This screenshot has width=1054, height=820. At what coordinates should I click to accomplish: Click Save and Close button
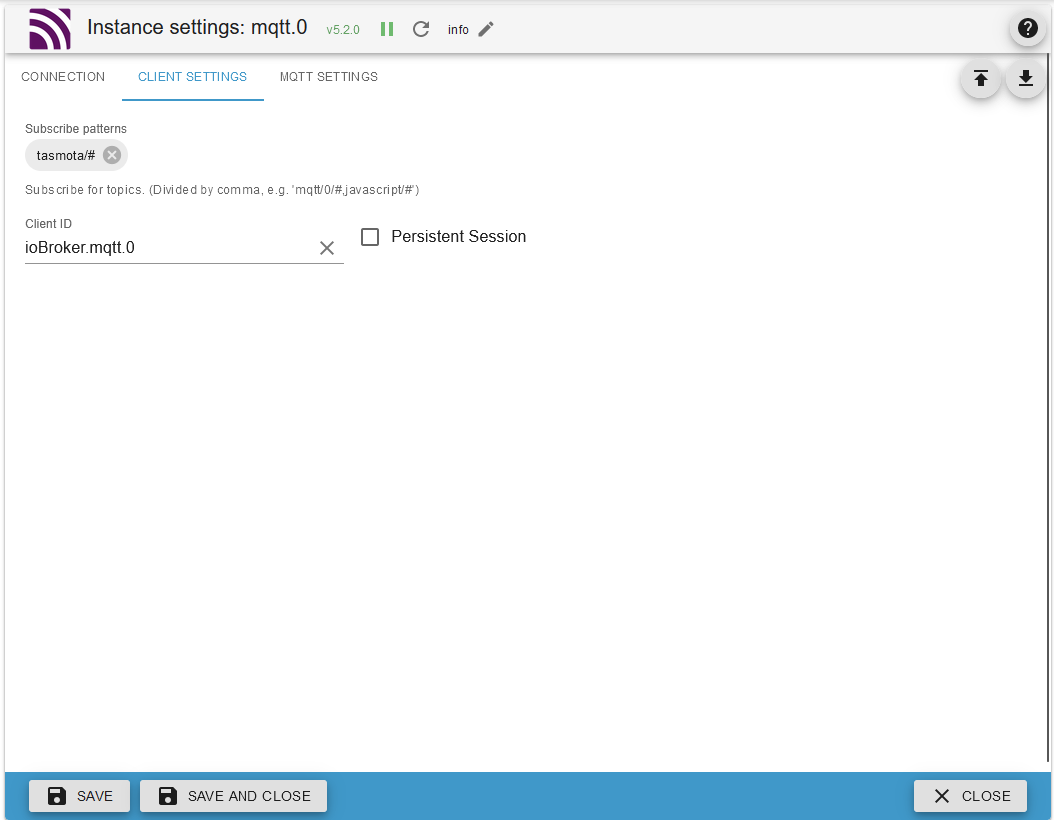tap(233, 796)
